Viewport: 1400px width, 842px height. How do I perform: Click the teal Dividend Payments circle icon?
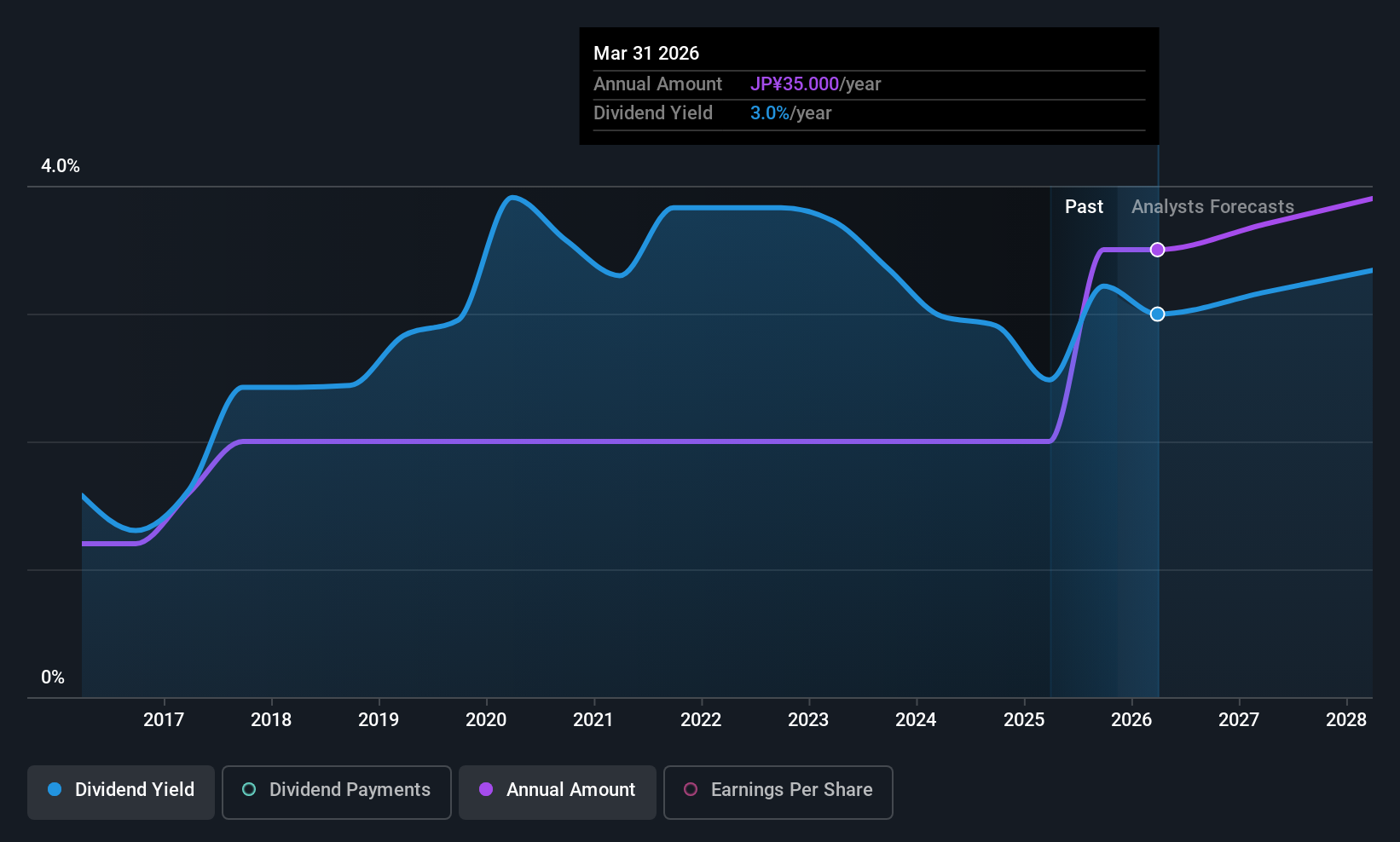click(248, 790)
